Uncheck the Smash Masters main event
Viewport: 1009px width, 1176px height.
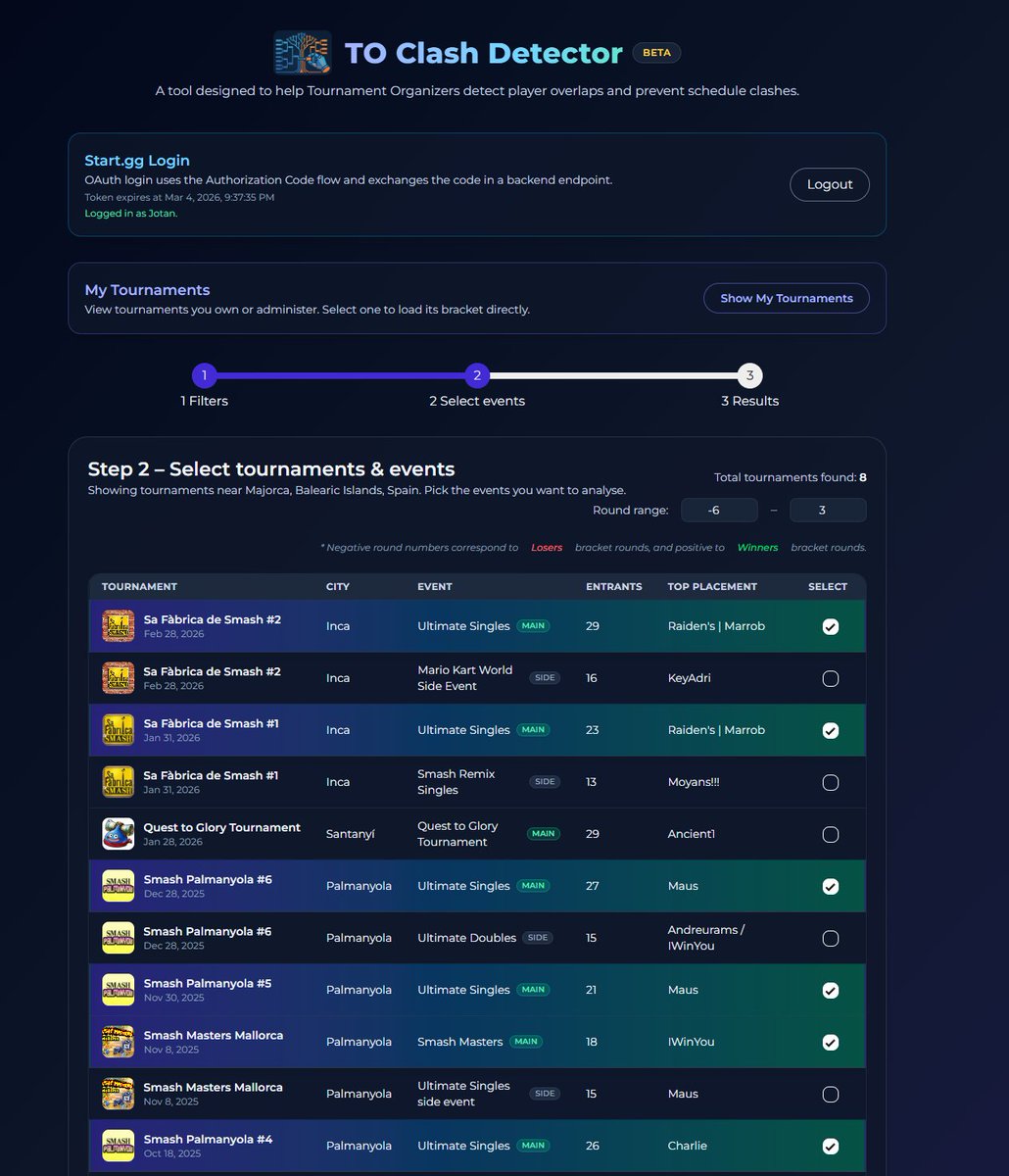831,1042
